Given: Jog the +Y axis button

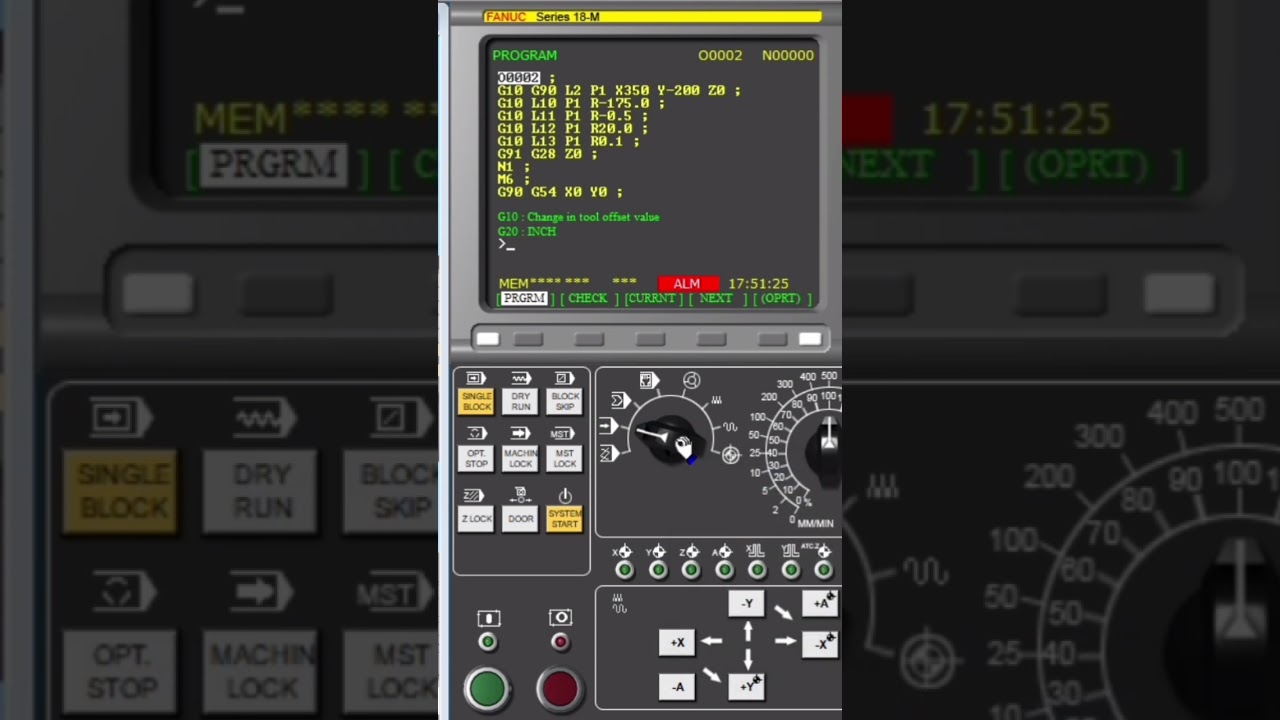Looking at the screenshot, I should (x=747, y=686).
